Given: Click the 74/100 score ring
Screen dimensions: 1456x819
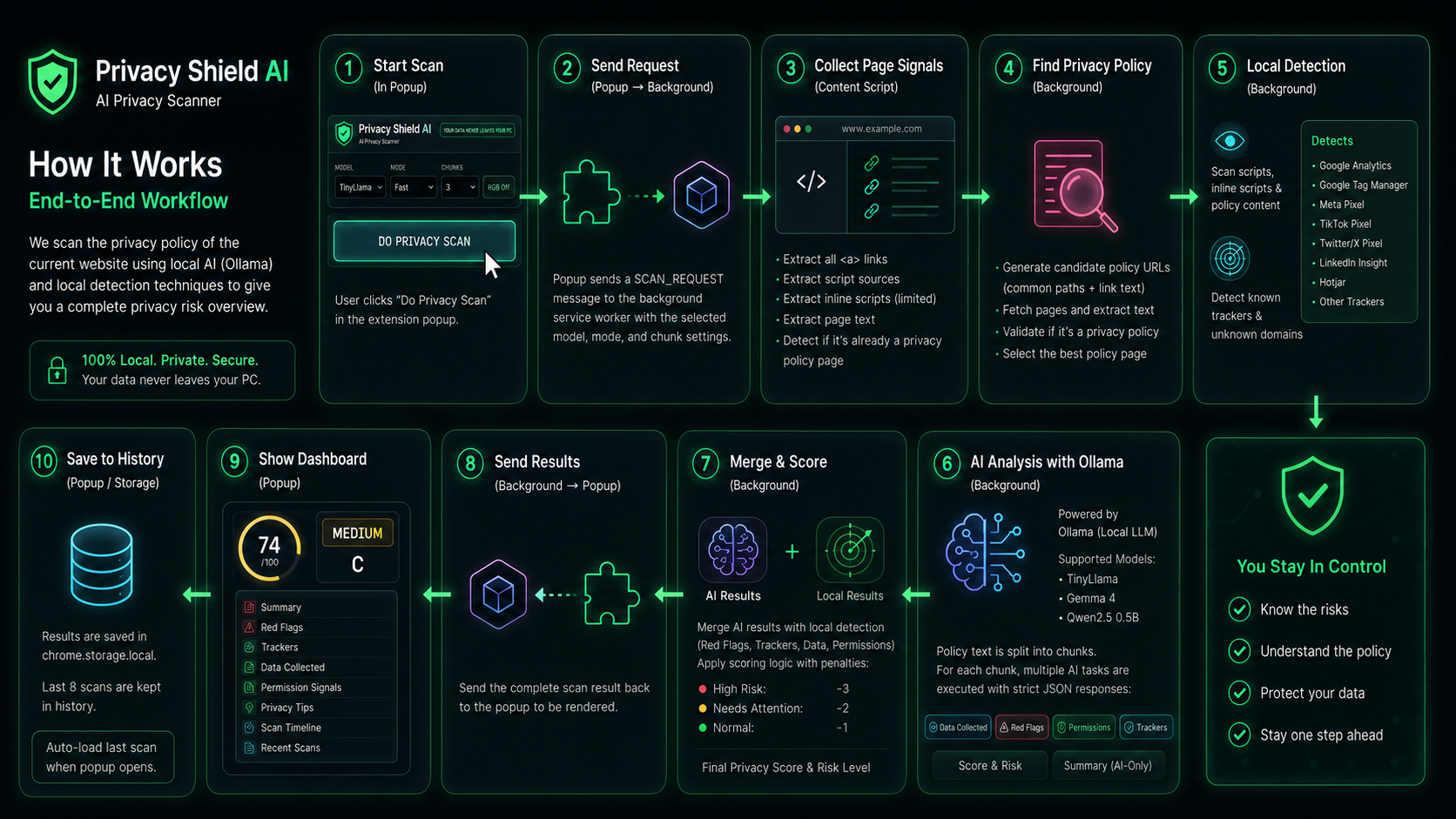Looking at the screenshot, I should (x=270, y=548).
